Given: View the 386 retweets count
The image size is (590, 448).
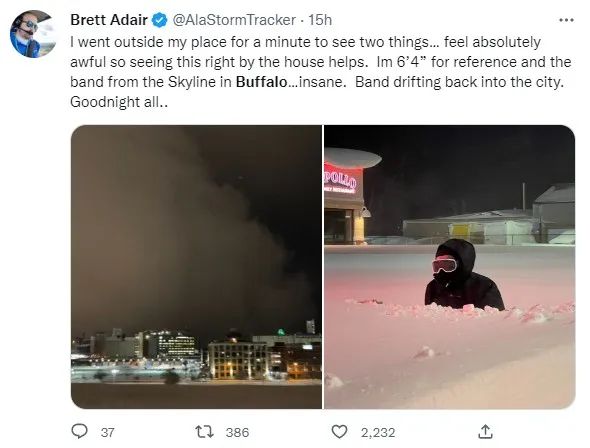Looking at the screenshot, I should 237,432.
